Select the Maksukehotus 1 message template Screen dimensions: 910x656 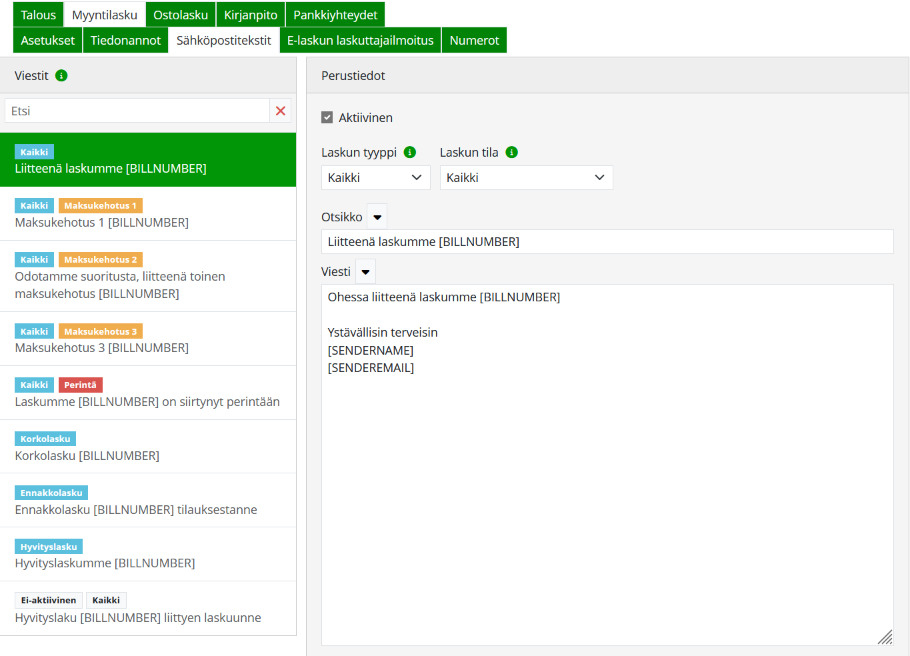(x=148, y=214)
